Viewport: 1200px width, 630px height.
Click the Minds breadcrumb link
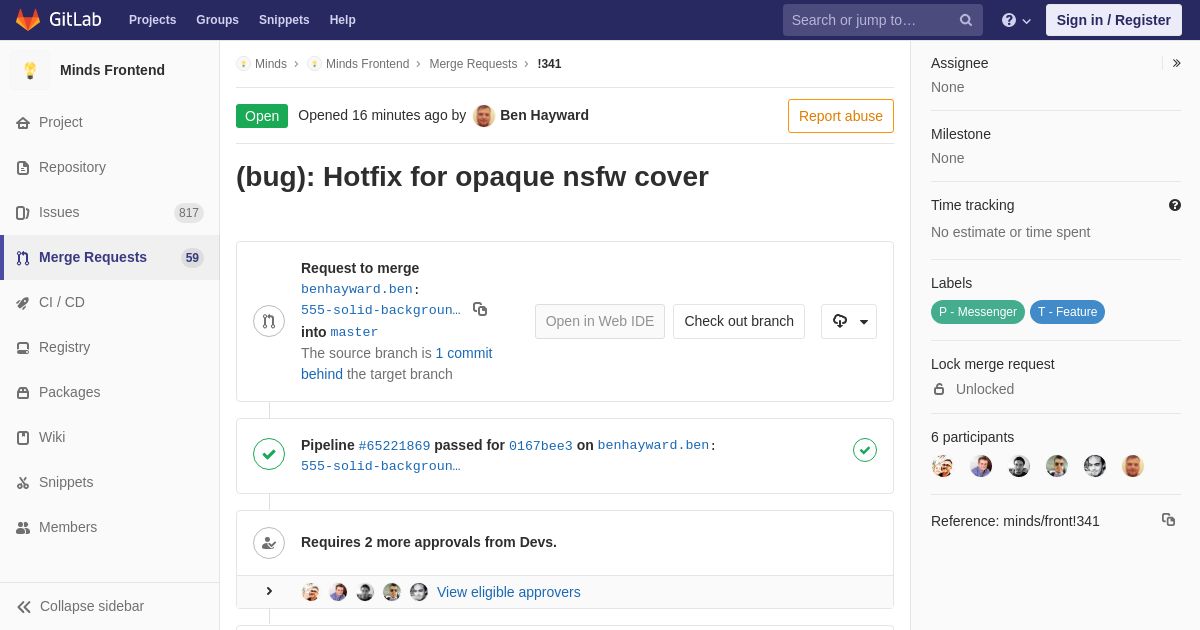click(271, 64)
